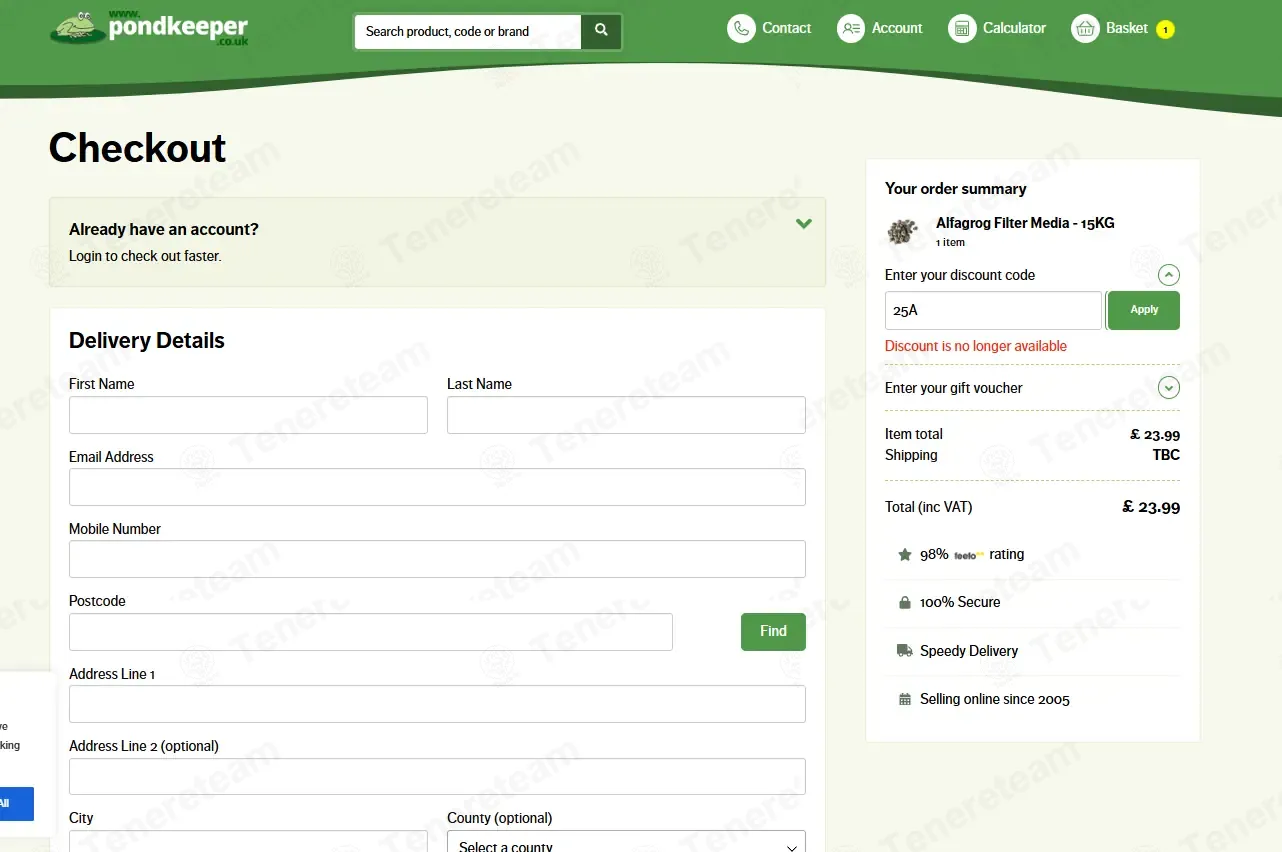The image size is (1282, 852).
Task: Click the '98% feefo rating' text
Action: pyautogui.click(x=972, y=554)
